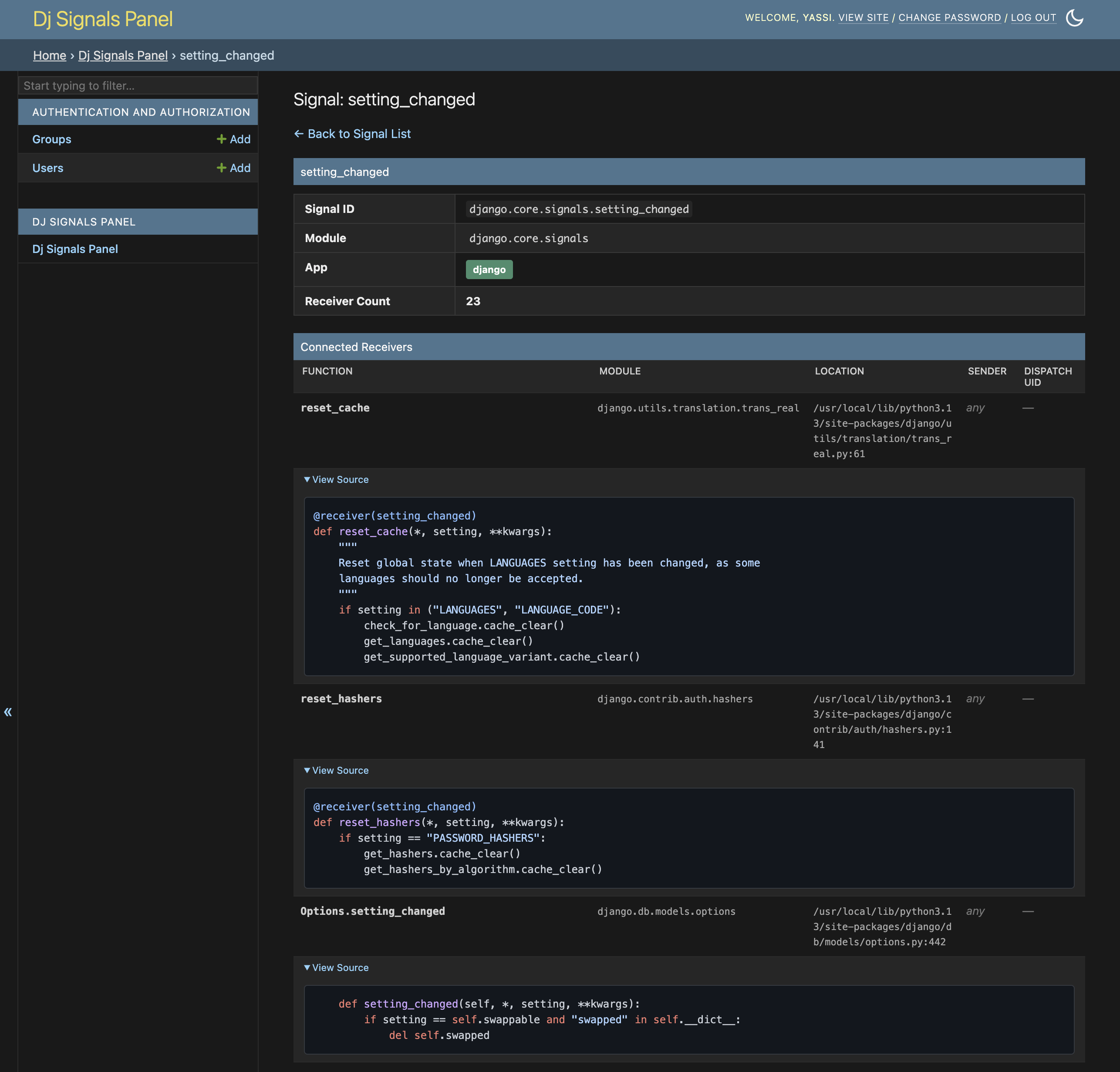Click the Dj Signals Panel site title
The image size is (1120, 1072).
pyautogui.click(x=103, y=19)
